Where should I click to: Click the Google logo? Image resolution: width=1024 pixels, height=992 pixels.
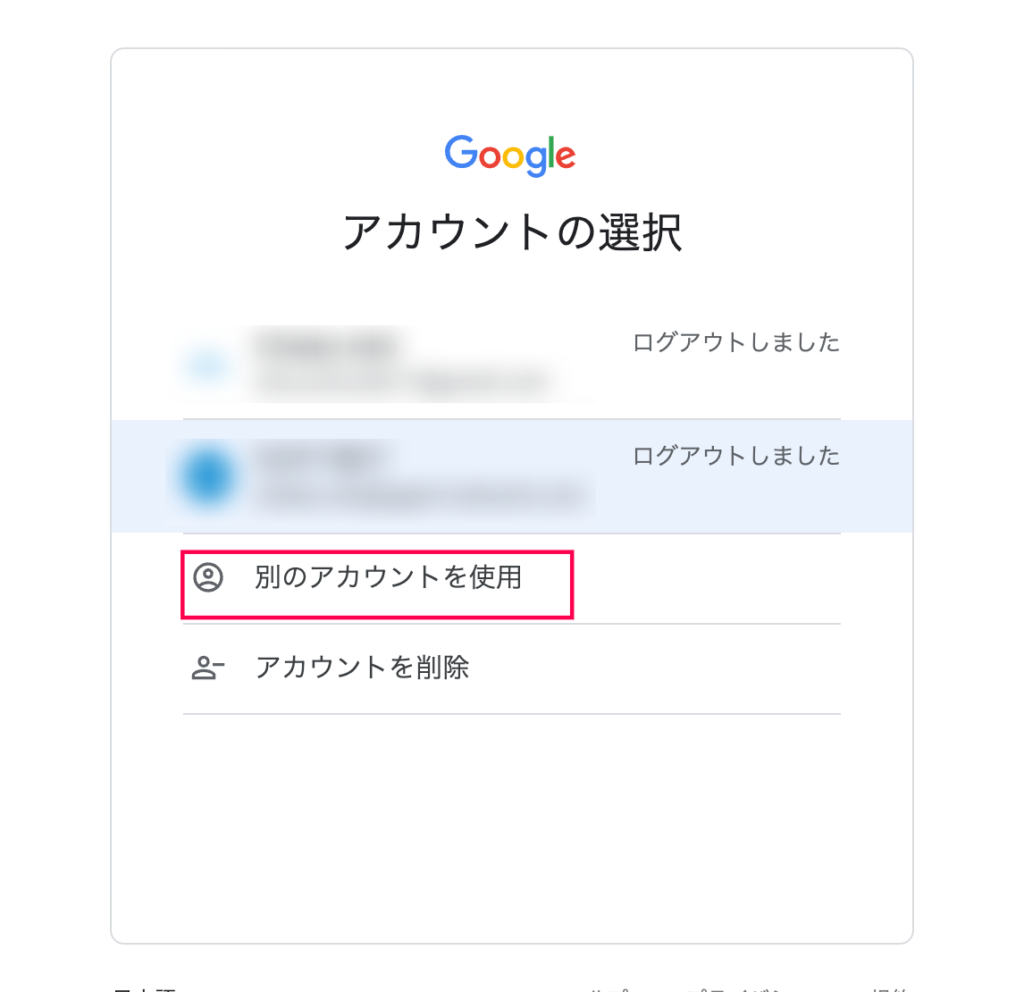(510, 155)
